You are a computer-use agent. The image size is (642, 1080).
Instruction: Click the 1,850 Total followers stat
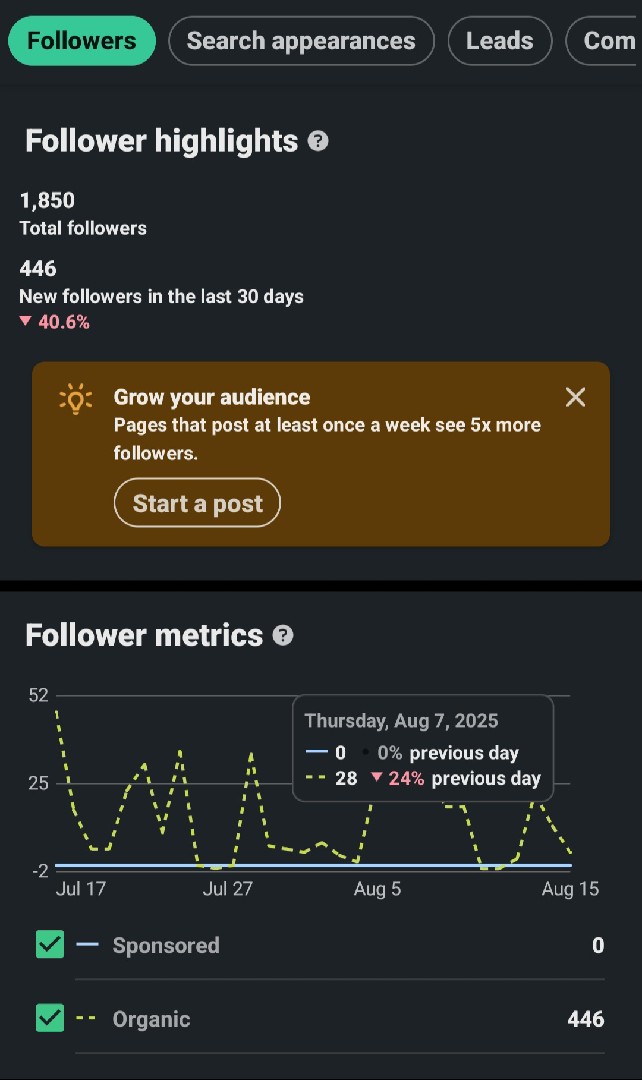point(83,214)
